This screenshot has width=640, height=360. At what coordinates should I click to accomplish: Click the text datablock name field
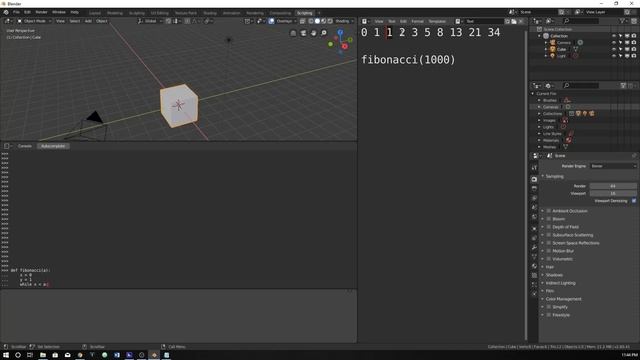pos(484,21)
